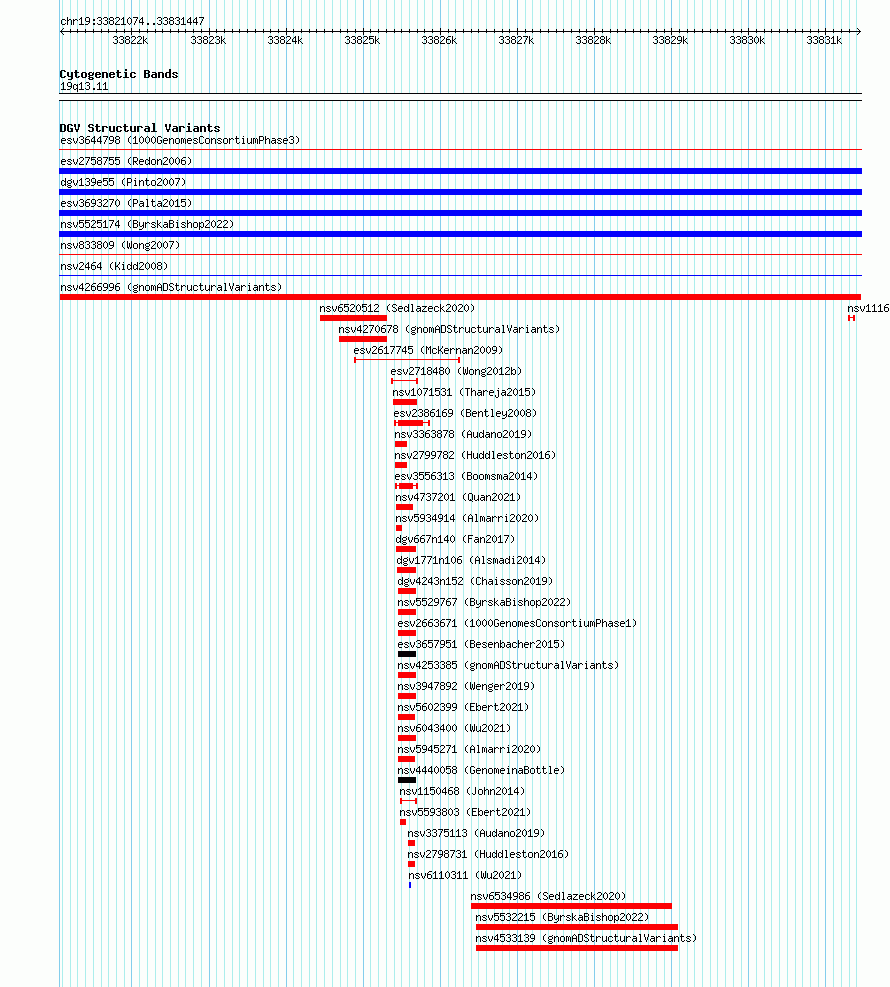This screenshot has width=890, height=987.
Task: Select nsv5602399 Ebert2021 label
Action: [x=463, y=708]
